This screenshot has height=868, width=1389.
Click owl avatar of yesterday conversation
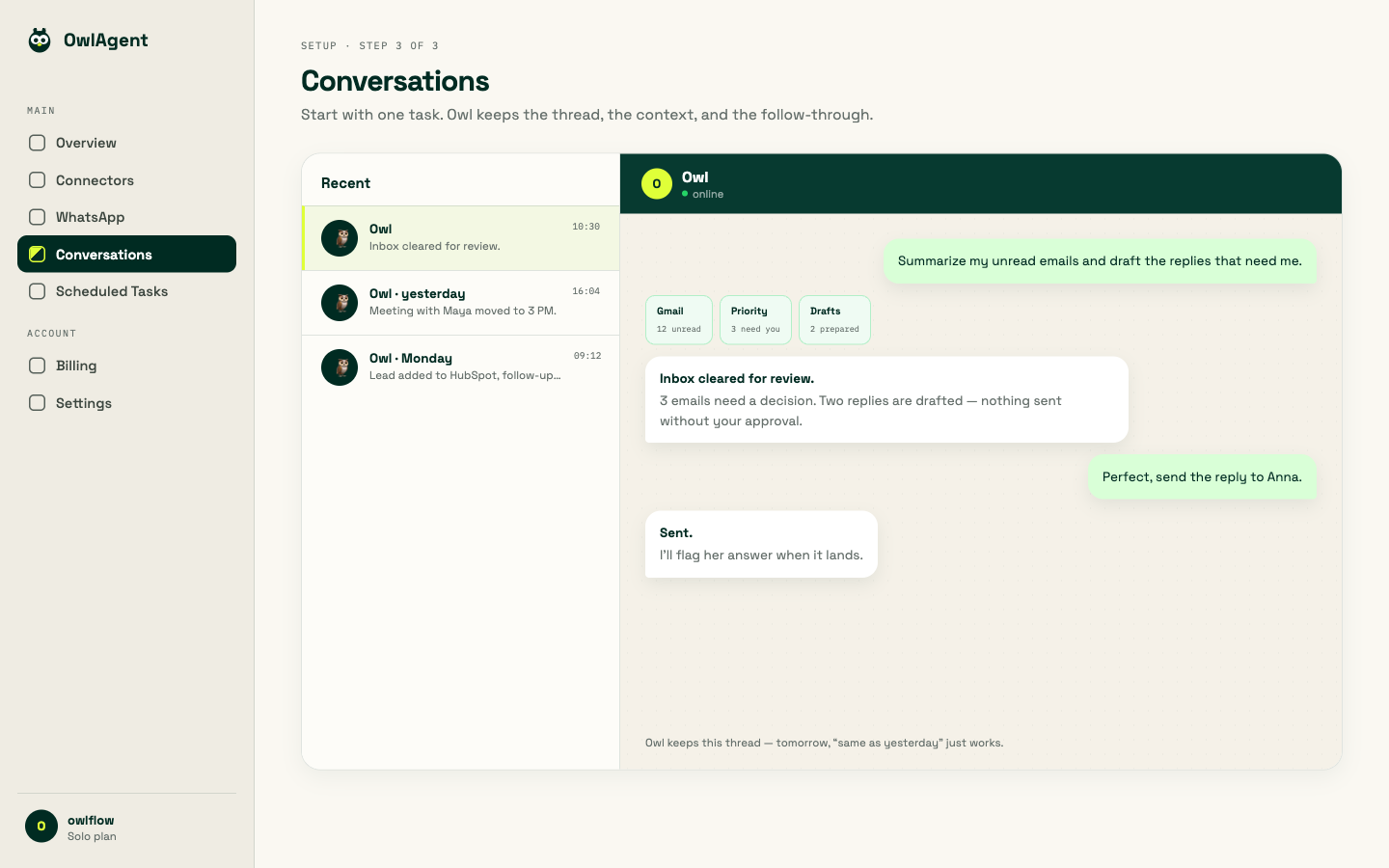[x=340, y=303]
